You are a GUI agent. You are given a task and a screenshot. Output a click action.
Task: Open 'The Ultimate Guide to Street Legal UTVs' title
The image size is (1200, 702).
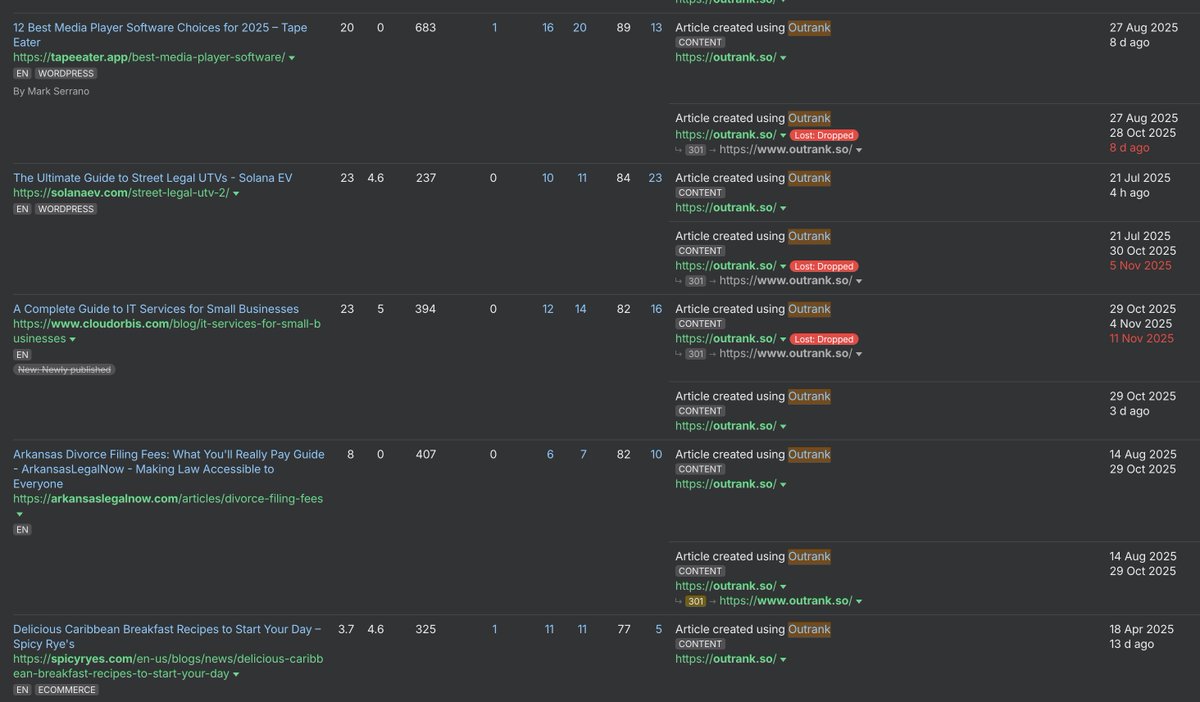coord(152,178)
